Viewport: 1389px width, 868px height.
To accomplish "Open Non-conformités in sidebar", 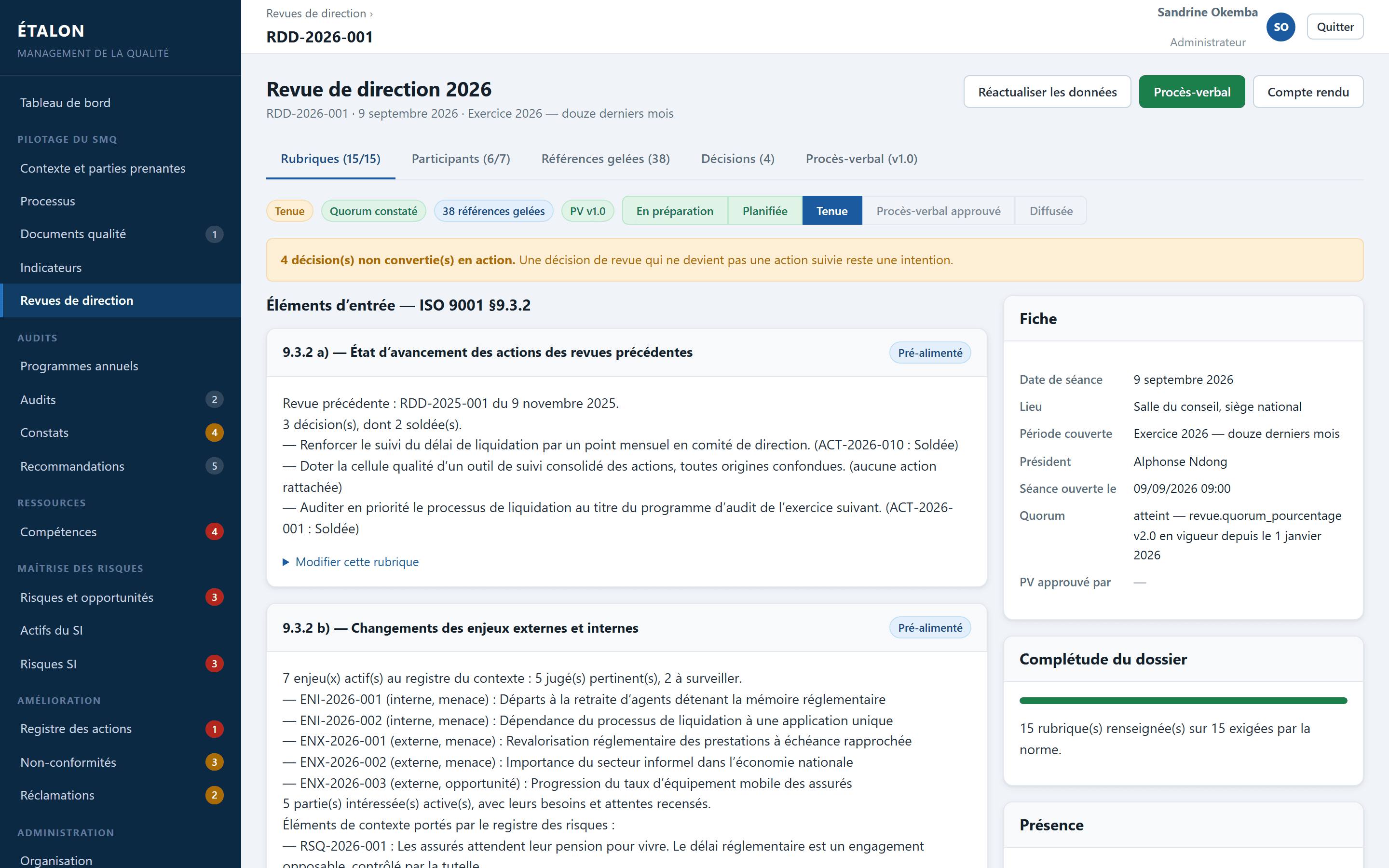I will [x=121, y=762].
